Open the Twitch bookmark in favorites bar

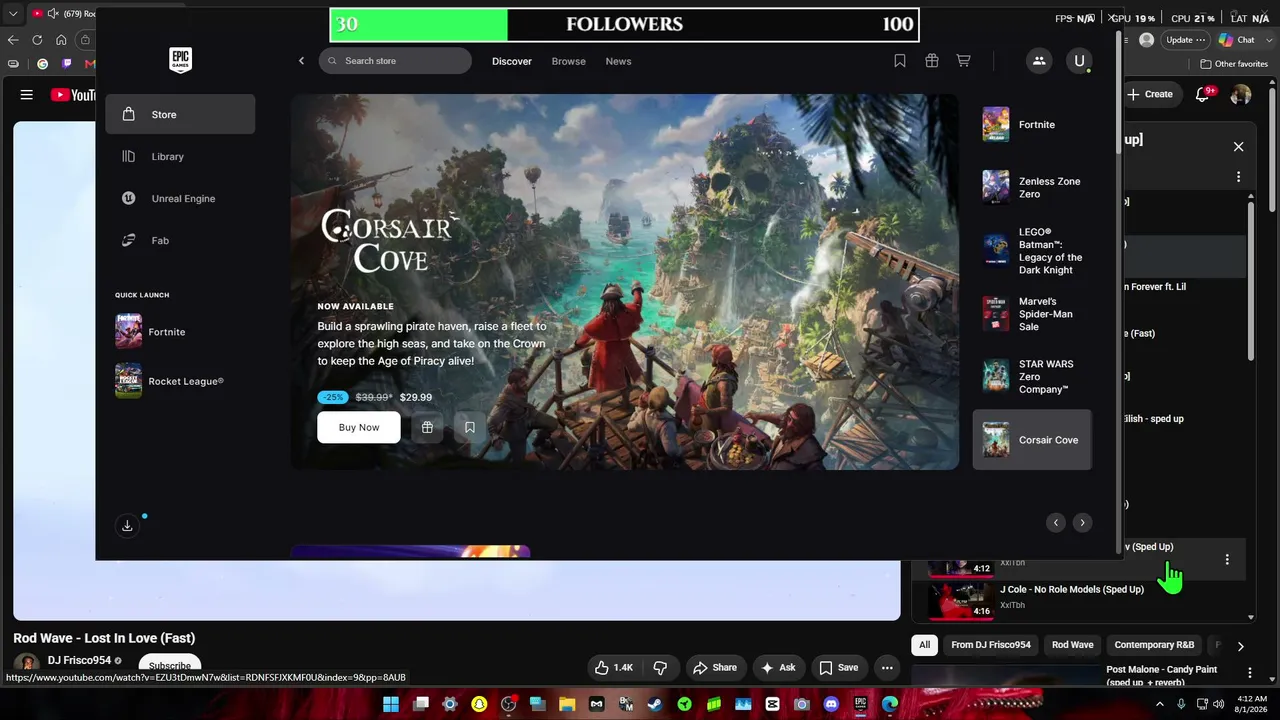coord(67,64)
